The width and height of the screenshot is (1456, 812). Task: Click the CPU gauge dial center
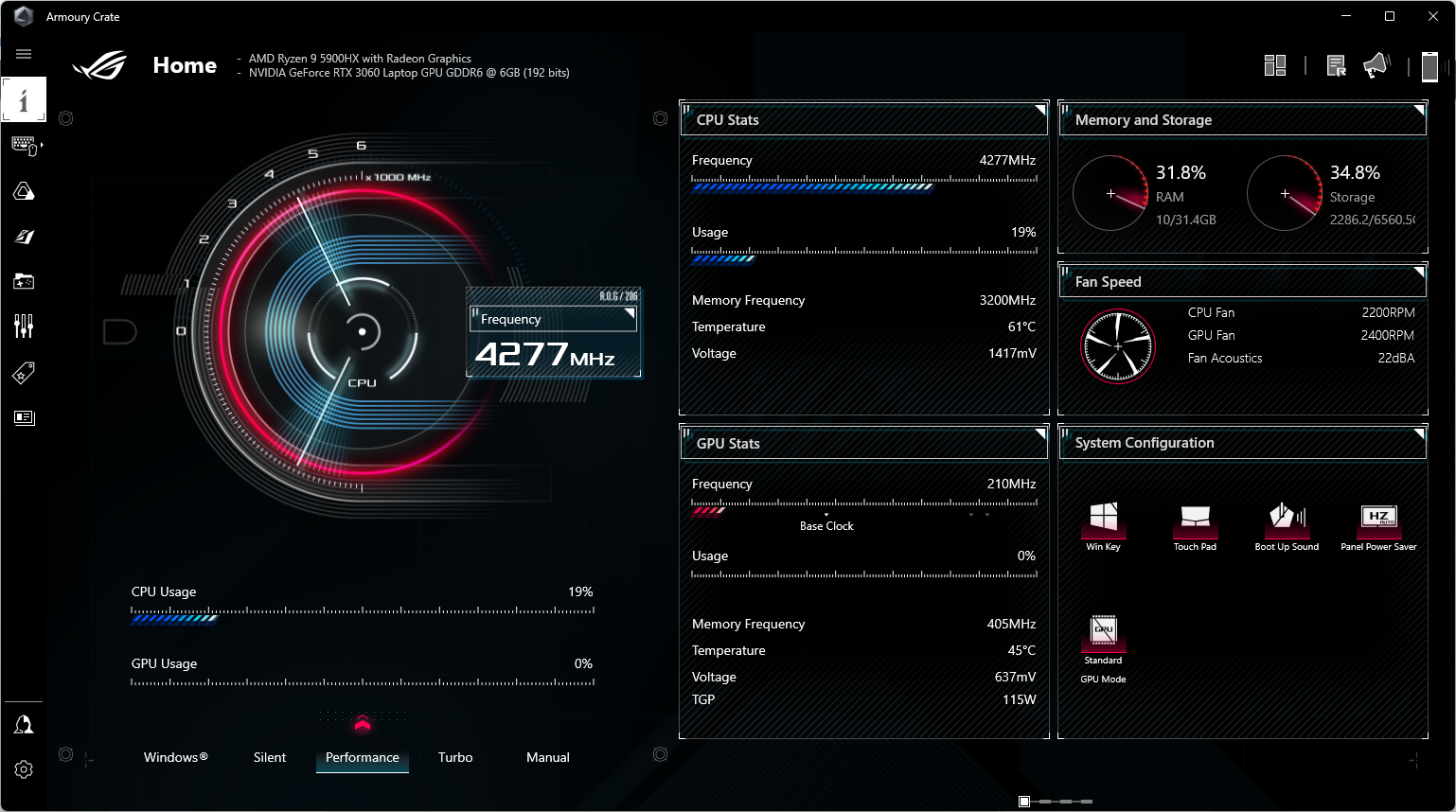click(362, 331)
